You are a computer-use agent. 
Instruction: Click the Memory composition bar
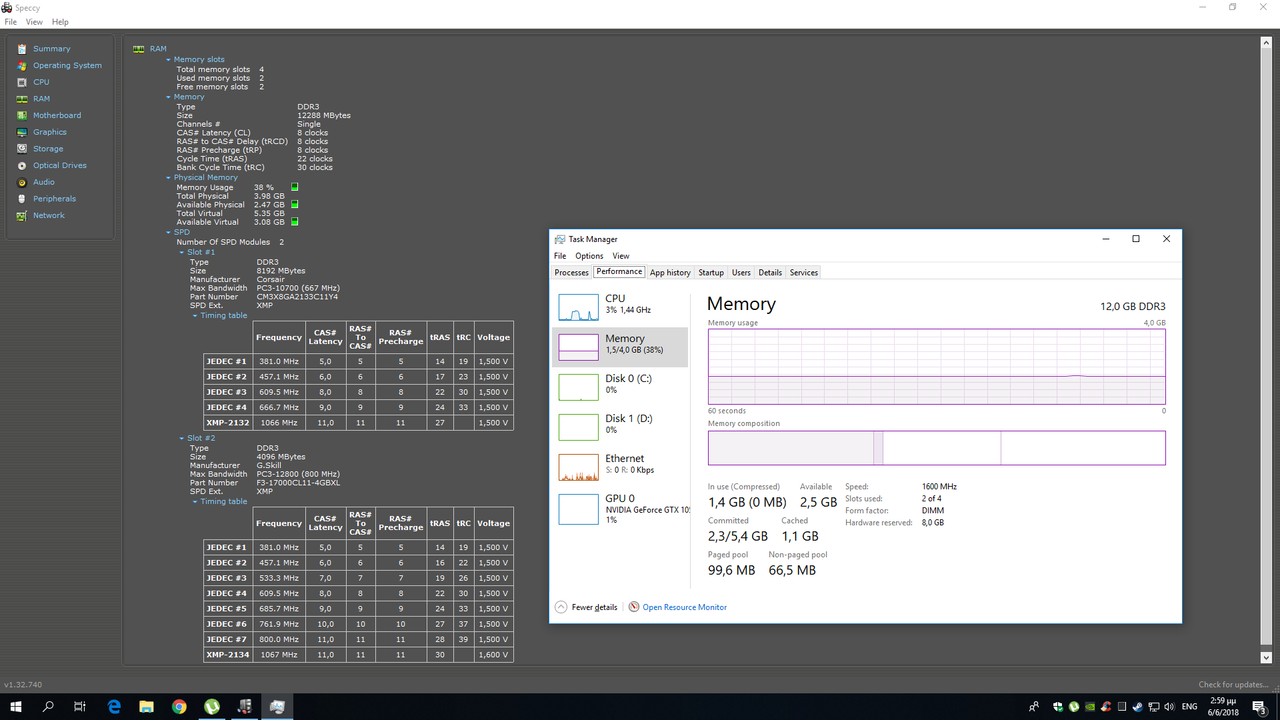(x=937, y=448)
